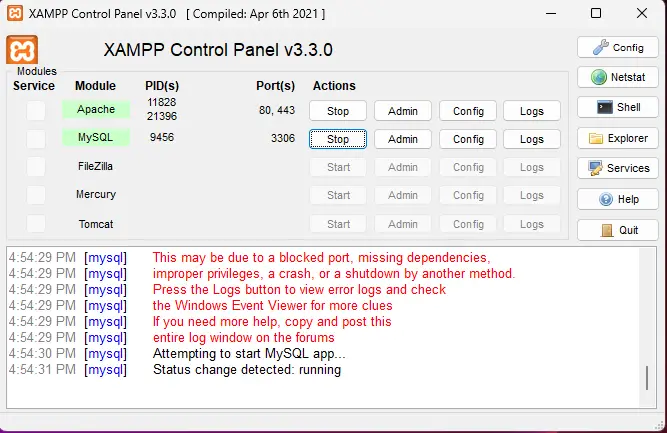The width and height of the screenshot is (667, 433).
Task: Click the Port(s) column header
Action: (275, 85)
